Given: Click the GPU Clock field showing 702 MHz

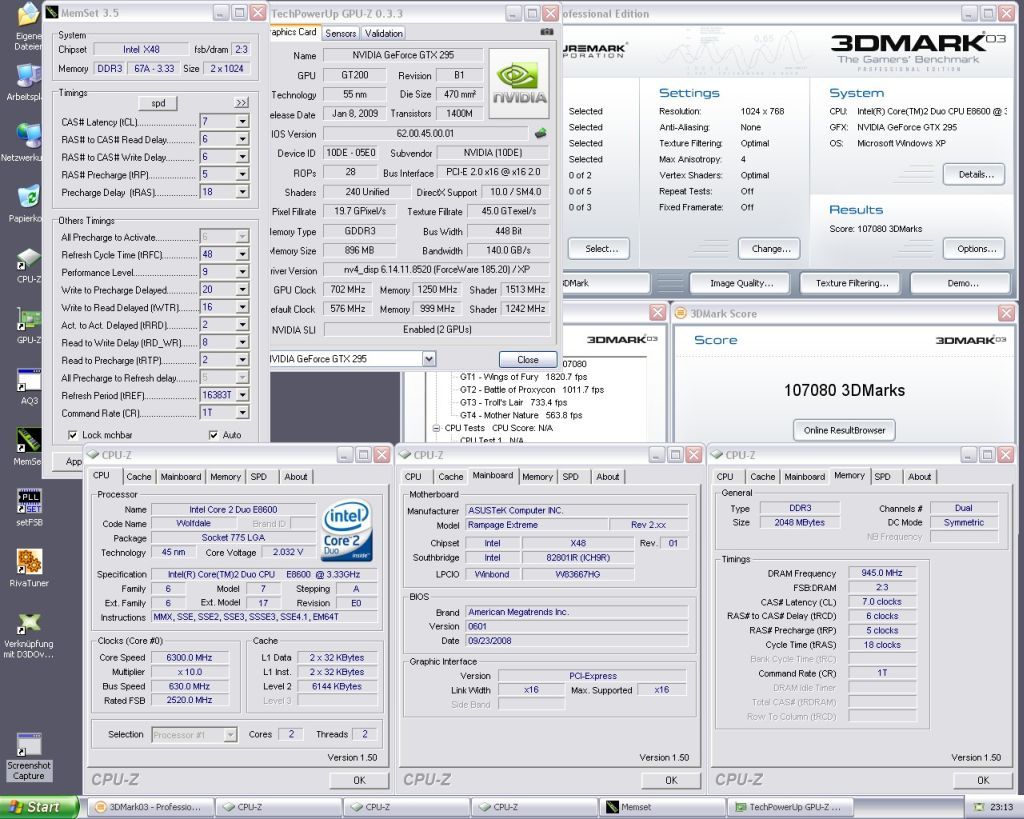Looking at the screenshot, I should pos(347,289).
